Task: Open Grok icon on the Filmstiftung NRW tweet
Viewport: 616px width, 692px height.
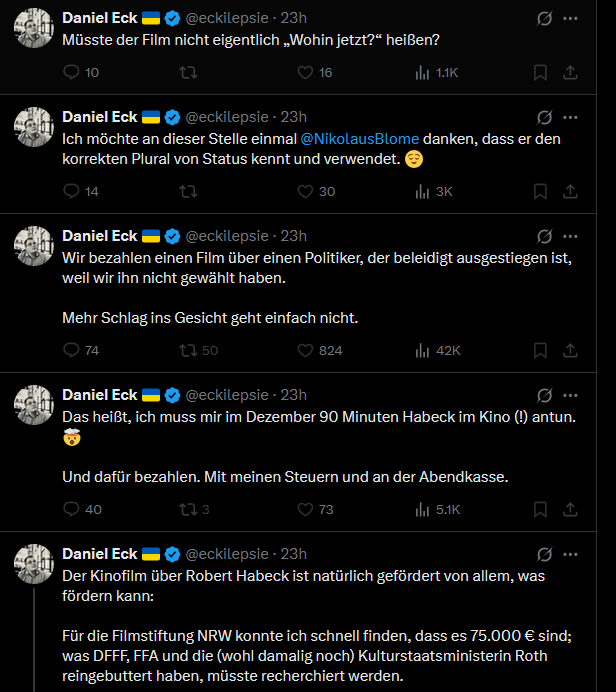Action: [x=545, y=554]
